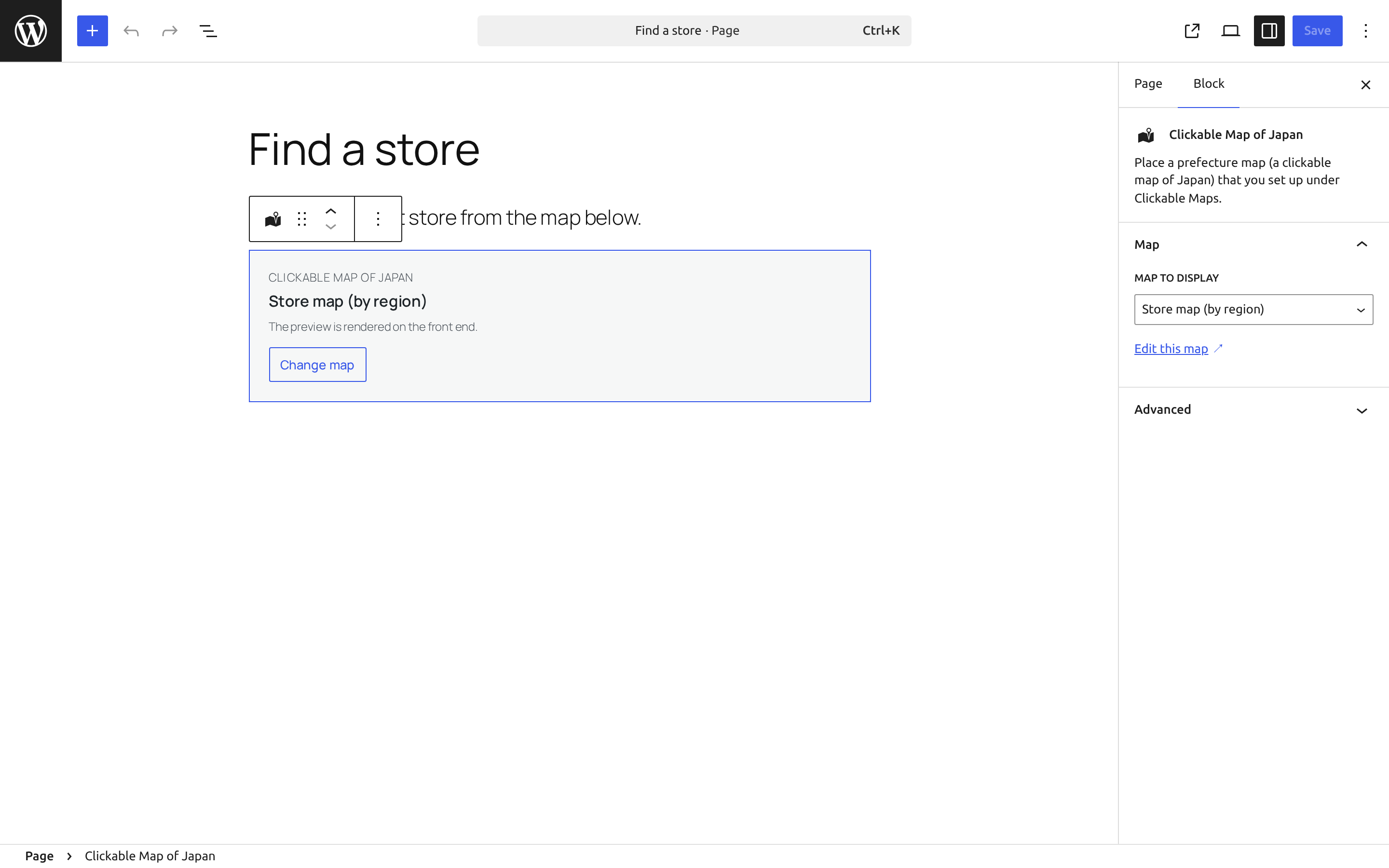This screenshot has height=868, width=1389.
Task: Open the top-right options menu
Action: pos(1366,31)
